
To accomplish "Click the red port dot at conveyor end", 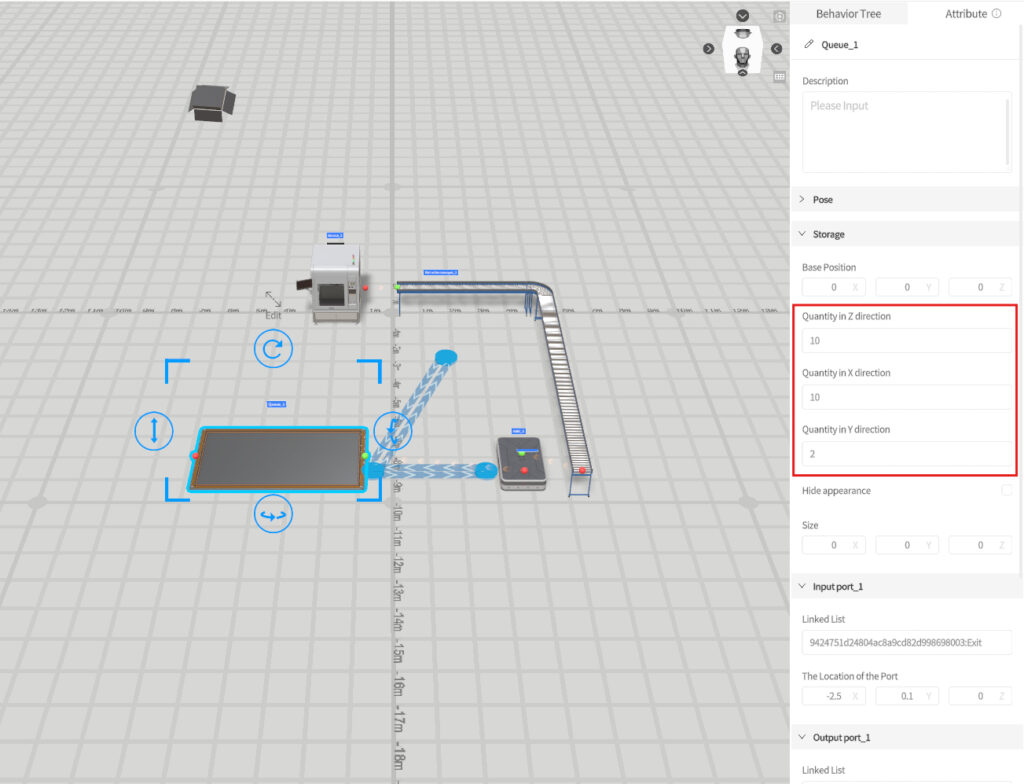I will pos(582,470).
